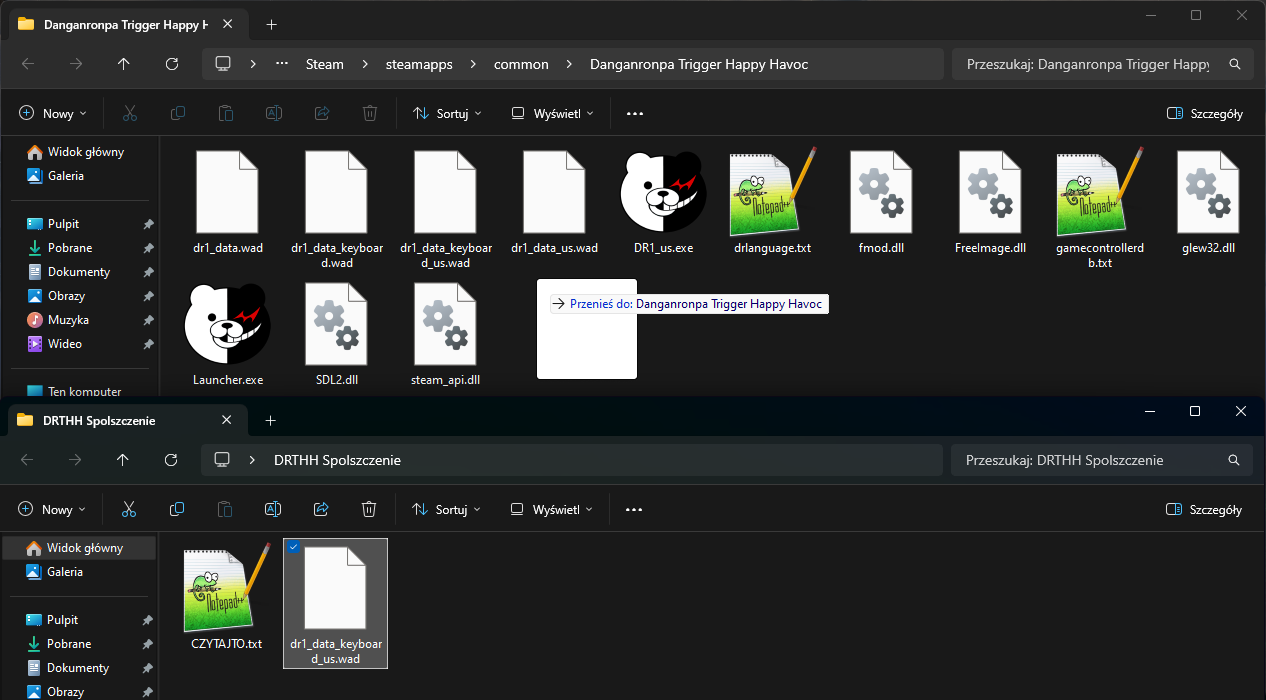Navigate to common breadcrumb

click(521, 64)
